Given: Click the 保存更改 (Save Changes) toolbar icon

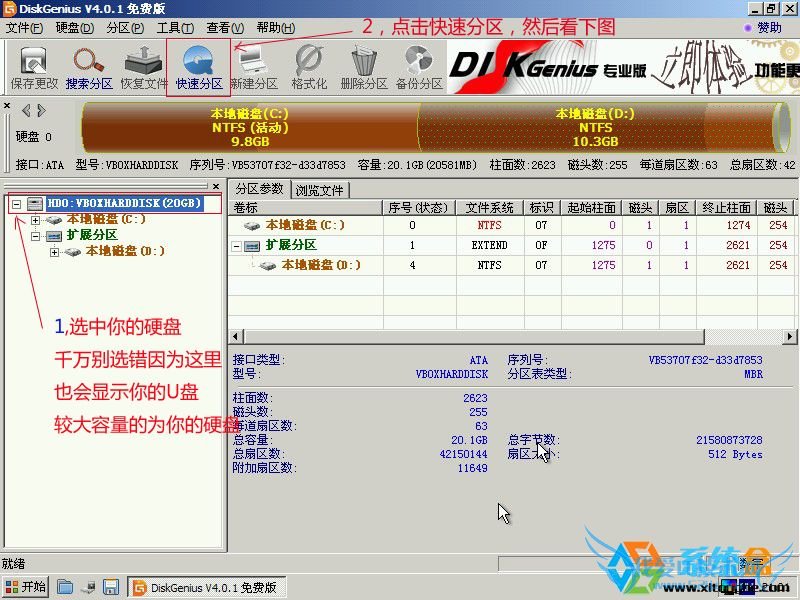Looking at the screenshot, I should pos(34,67).
